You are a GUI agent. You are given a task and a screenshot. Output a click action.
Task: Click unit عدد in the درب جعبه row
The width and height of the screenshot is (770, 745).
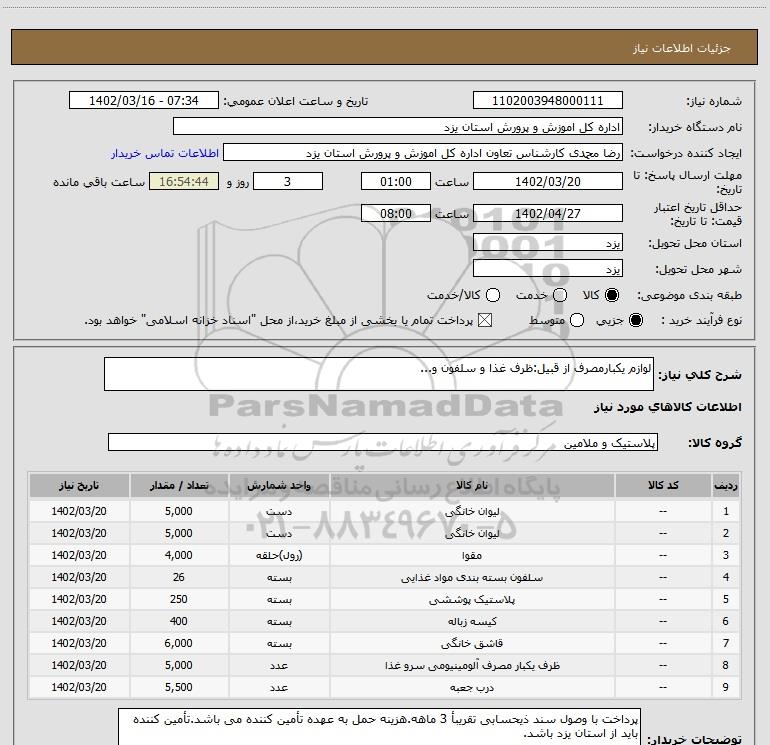point(279,688)
